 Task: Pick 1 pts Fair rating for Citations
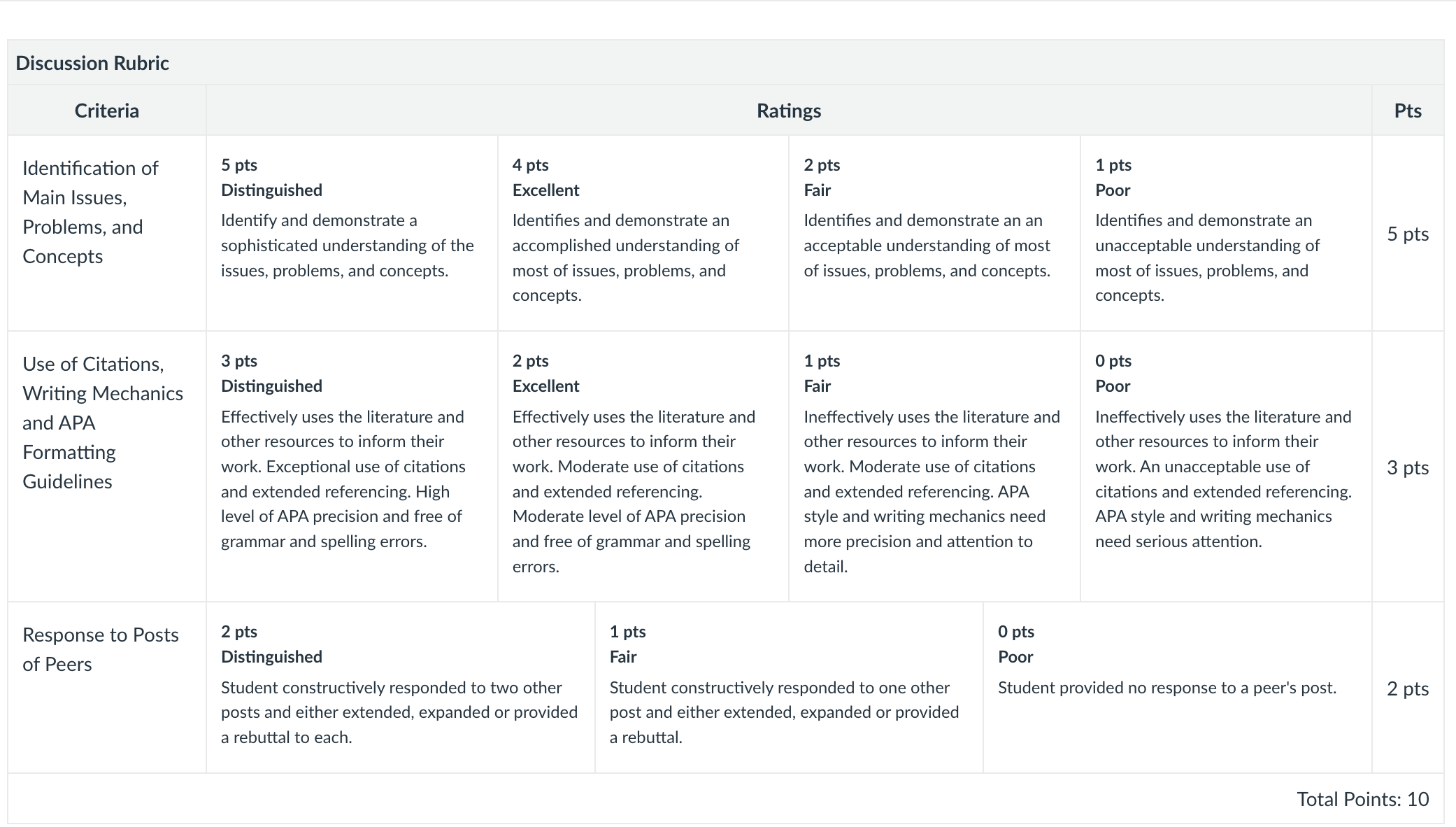pos(934,466)
